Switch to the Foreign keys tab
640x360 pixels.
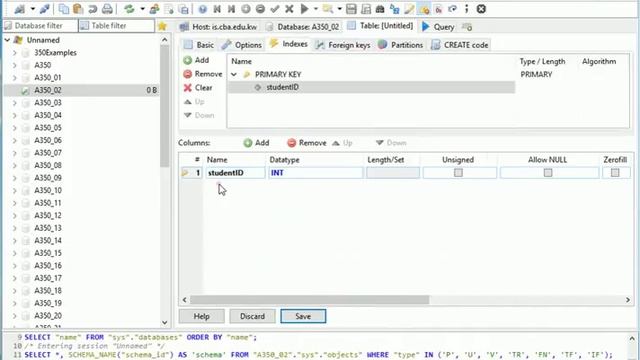pos(343,45)
